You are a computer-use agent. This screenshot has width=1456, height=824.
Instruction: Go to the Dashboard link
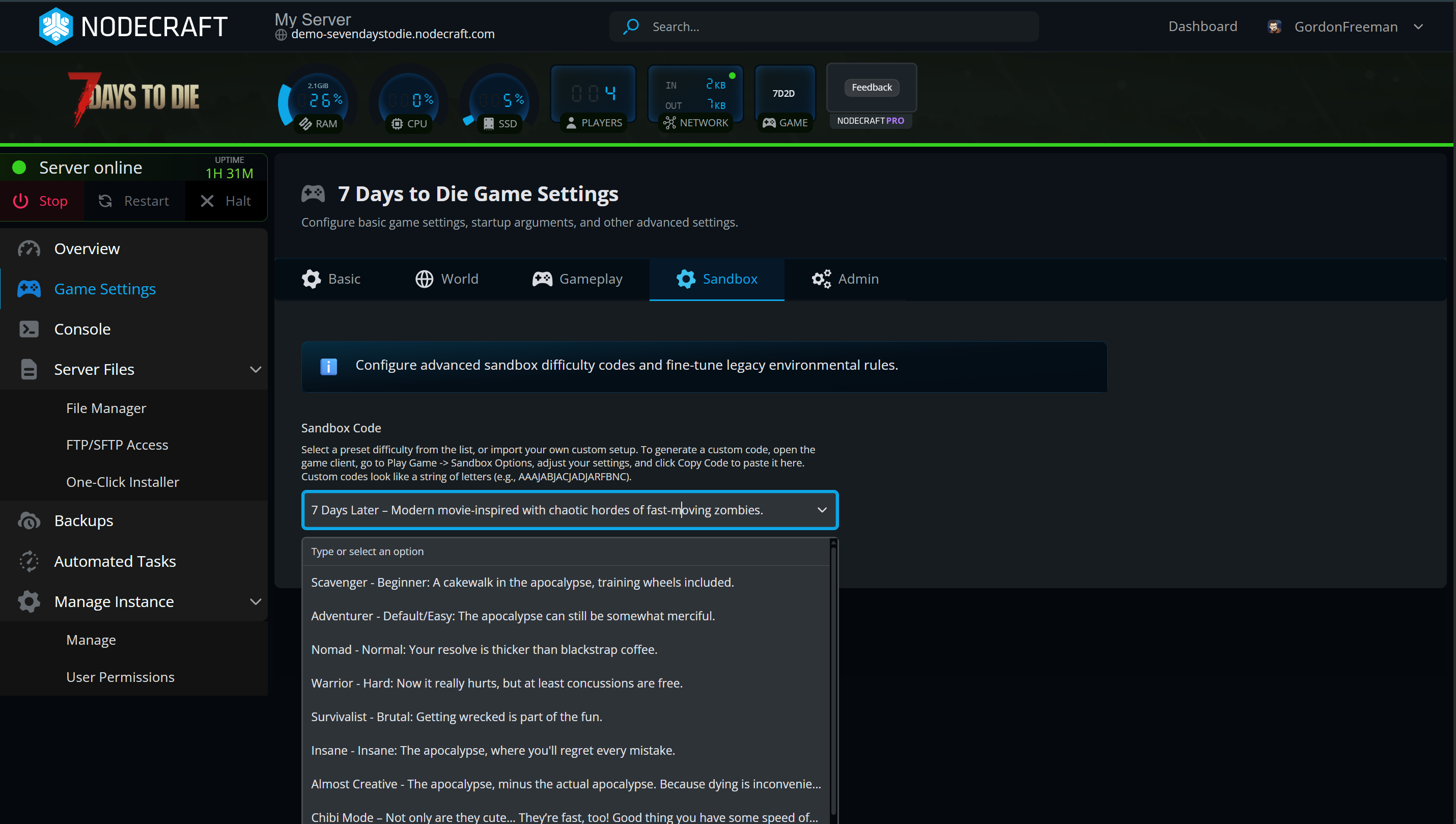click(x=1202, y=26)
